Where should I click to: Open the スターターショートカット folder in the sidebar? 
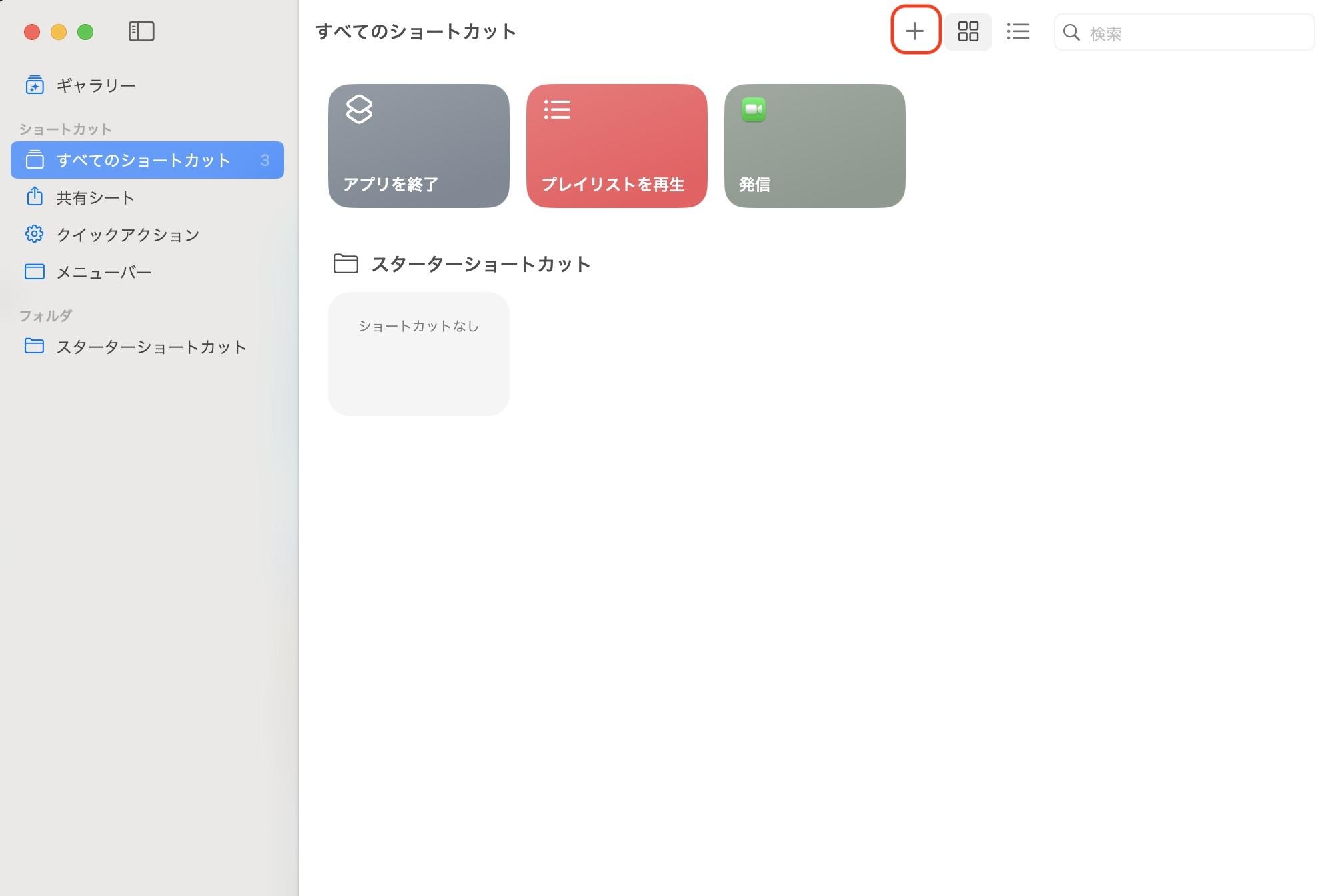(147, 347)
